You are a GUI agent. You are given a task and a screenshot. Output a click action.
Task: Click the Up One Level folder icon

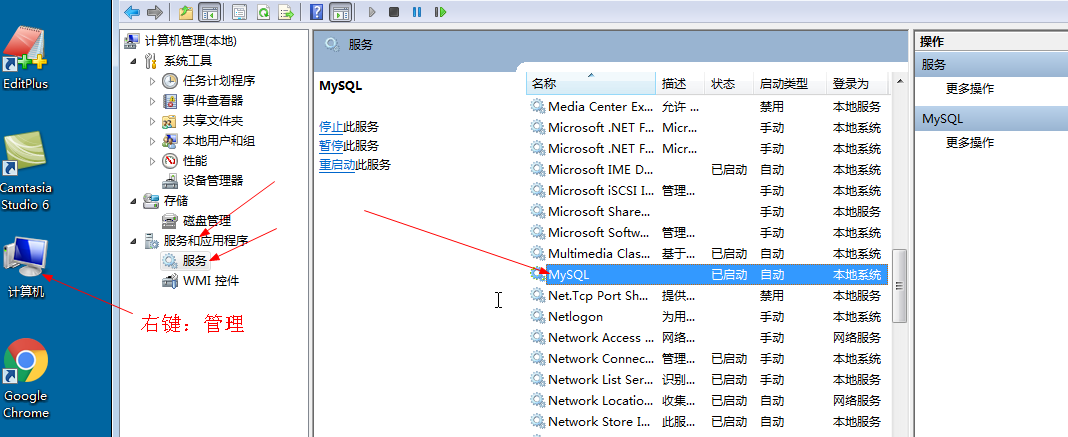[x=186, y=12]
